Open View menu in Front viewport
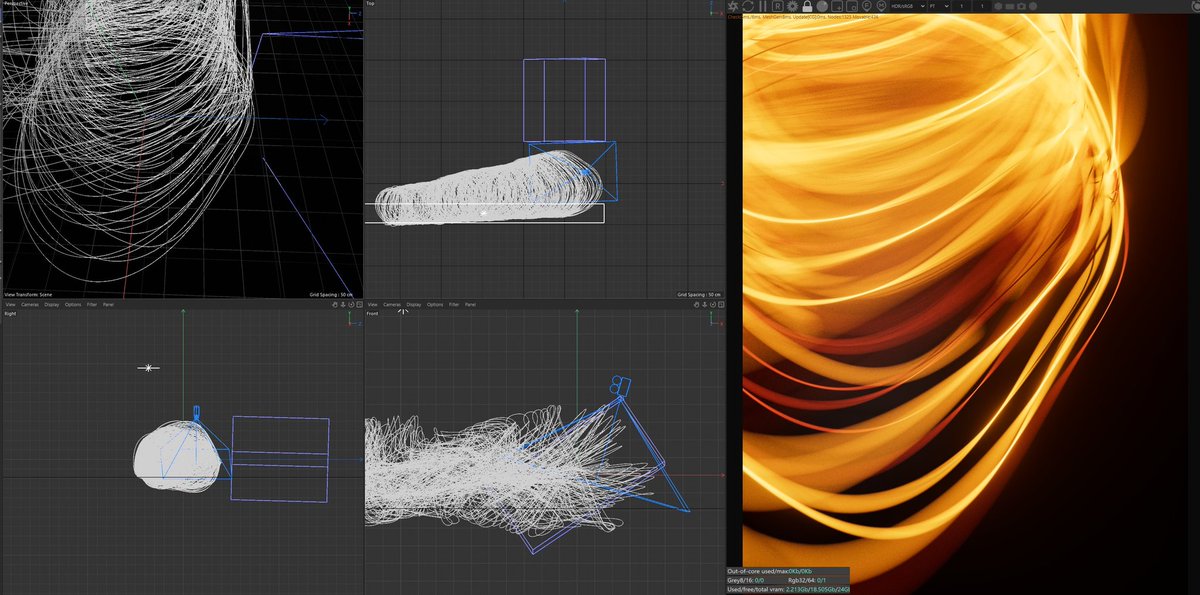 click(372, 304)
